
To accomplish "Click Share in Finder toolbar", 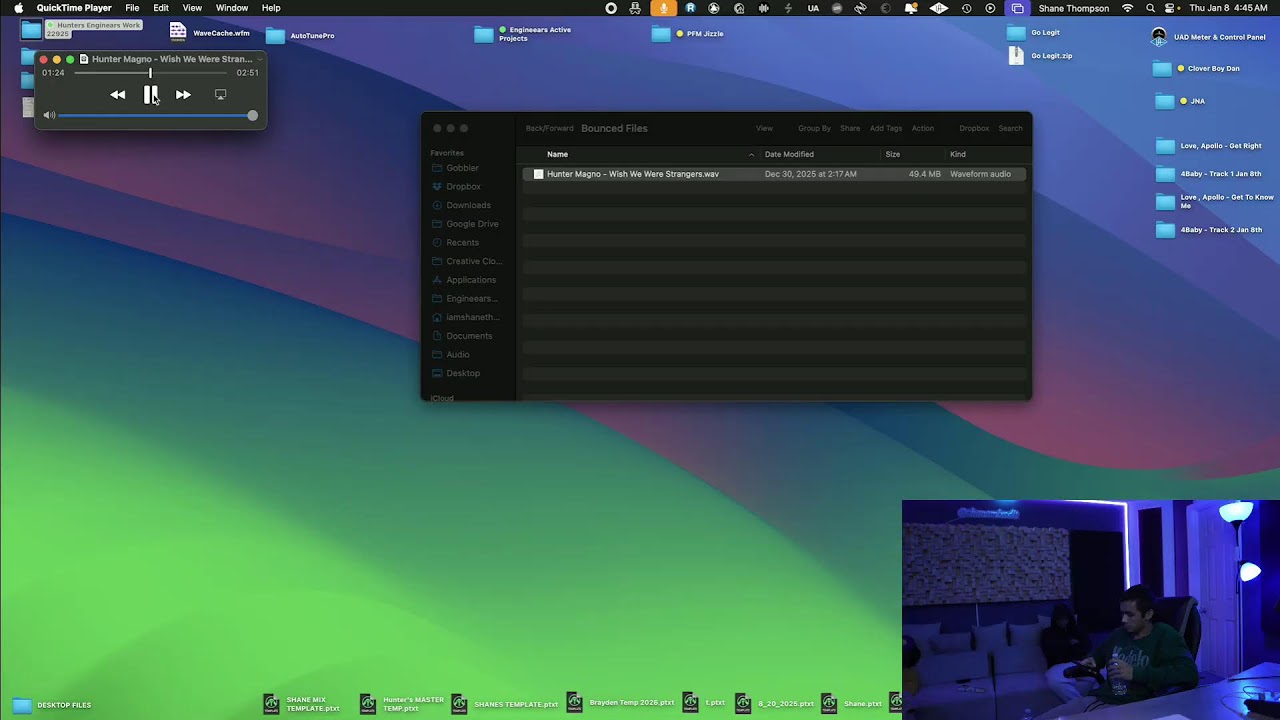I will click(850, 128).
